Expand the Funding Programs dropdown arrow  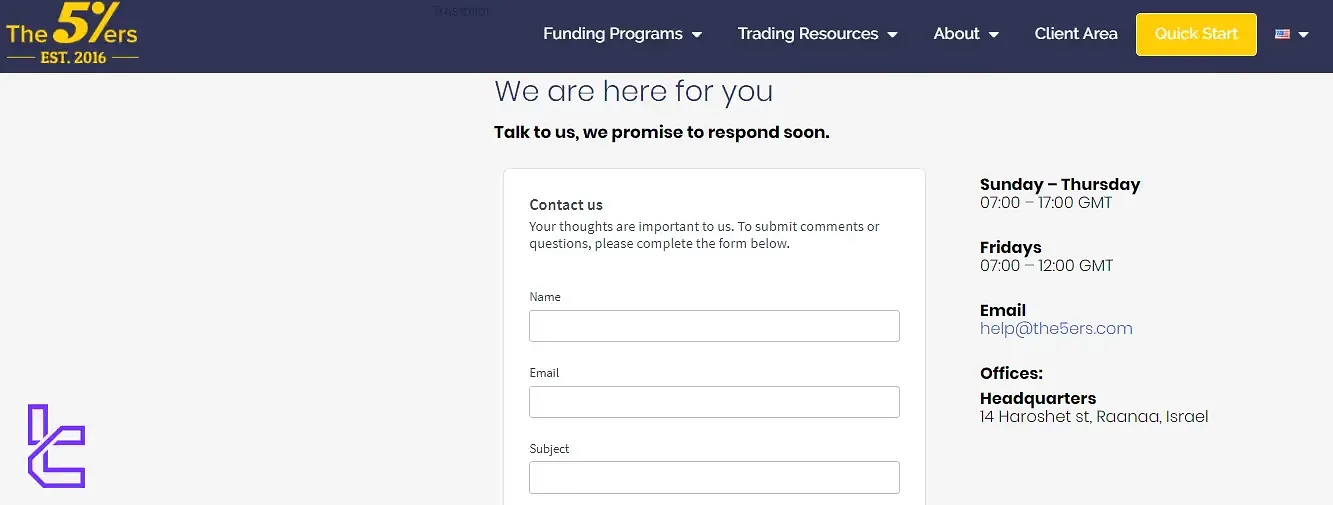tap(697, 35)
